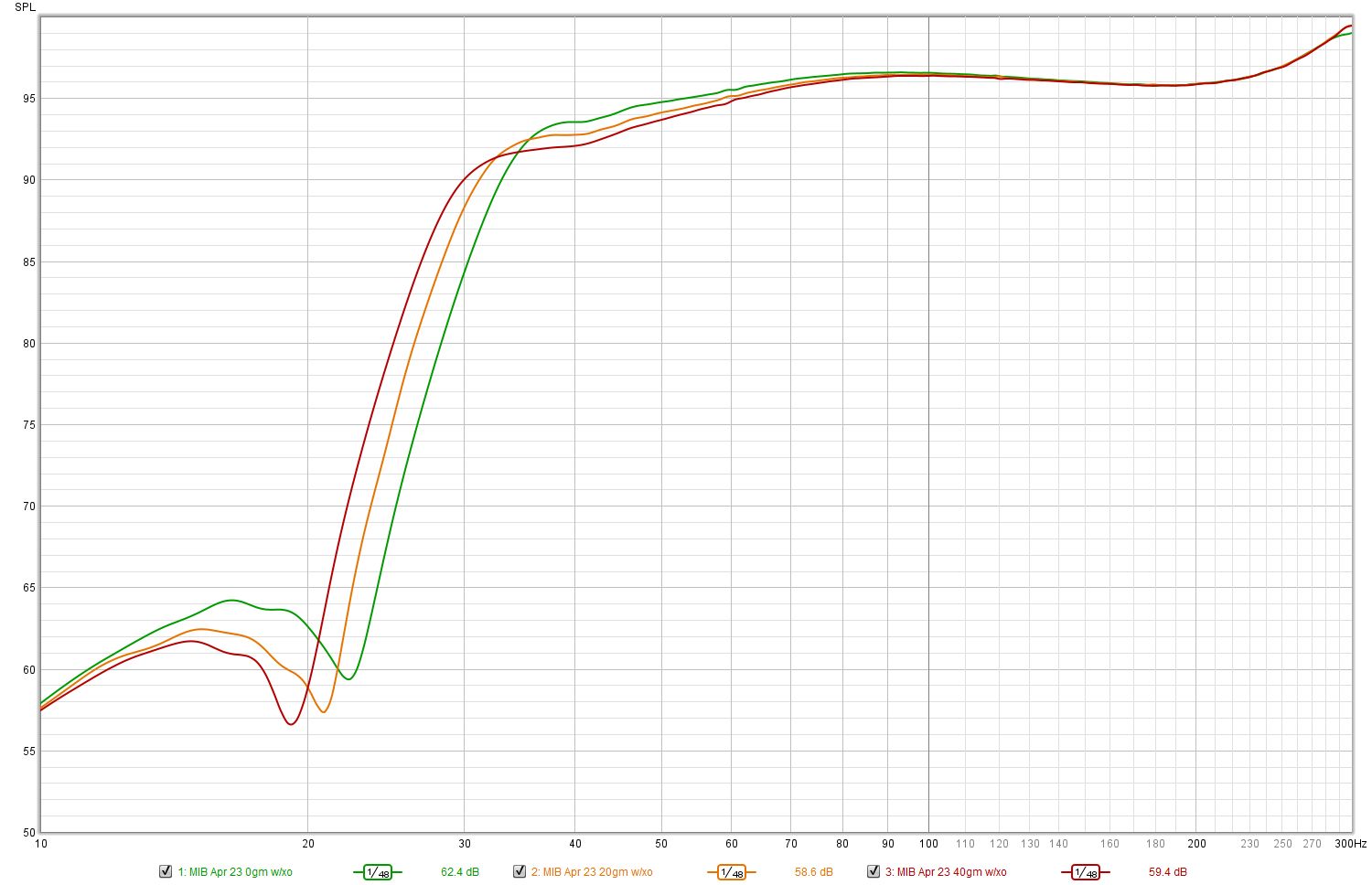Click the 95 dB level axis label
The image size is (1372, 885).
pos(29,99)
